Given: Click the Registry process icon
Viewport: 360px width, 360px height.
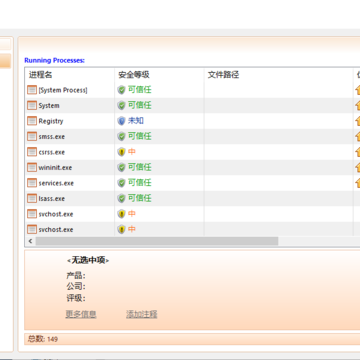Looking at the screenshot, I should (x=32, y=121).
